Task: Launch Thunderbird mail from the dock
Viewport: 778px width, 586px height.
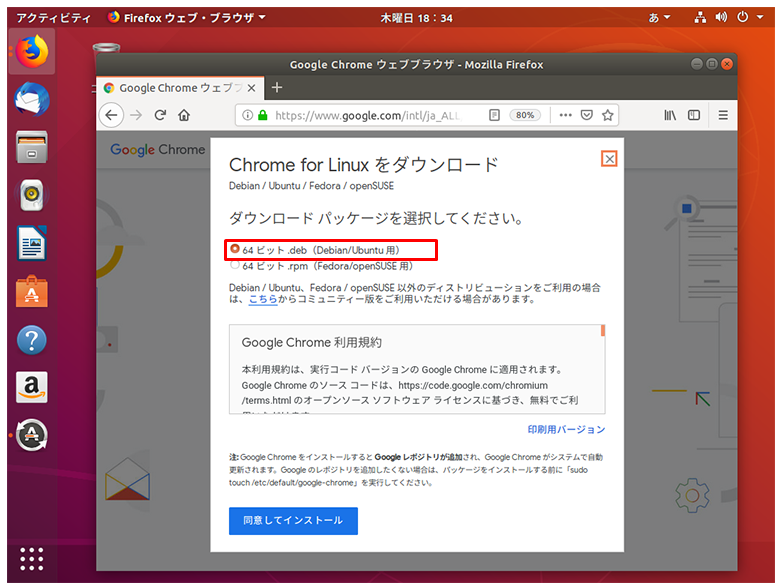Action: (x=32, y=100)
